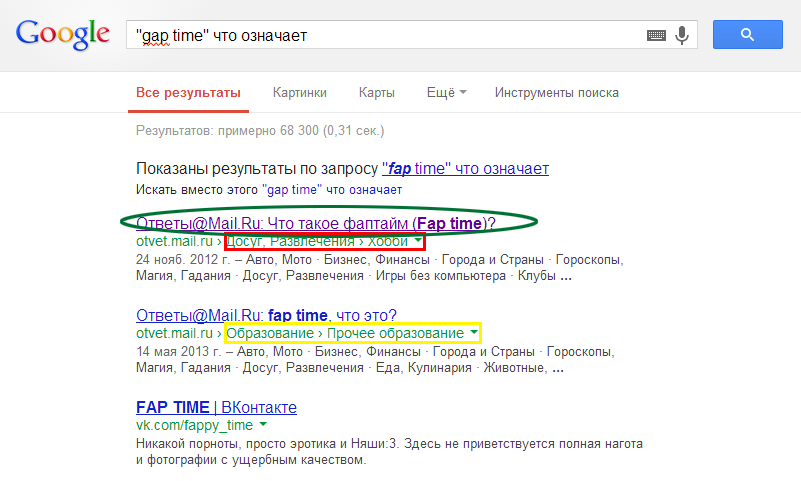Search instead for original "gap time" query

pos(333,190)
